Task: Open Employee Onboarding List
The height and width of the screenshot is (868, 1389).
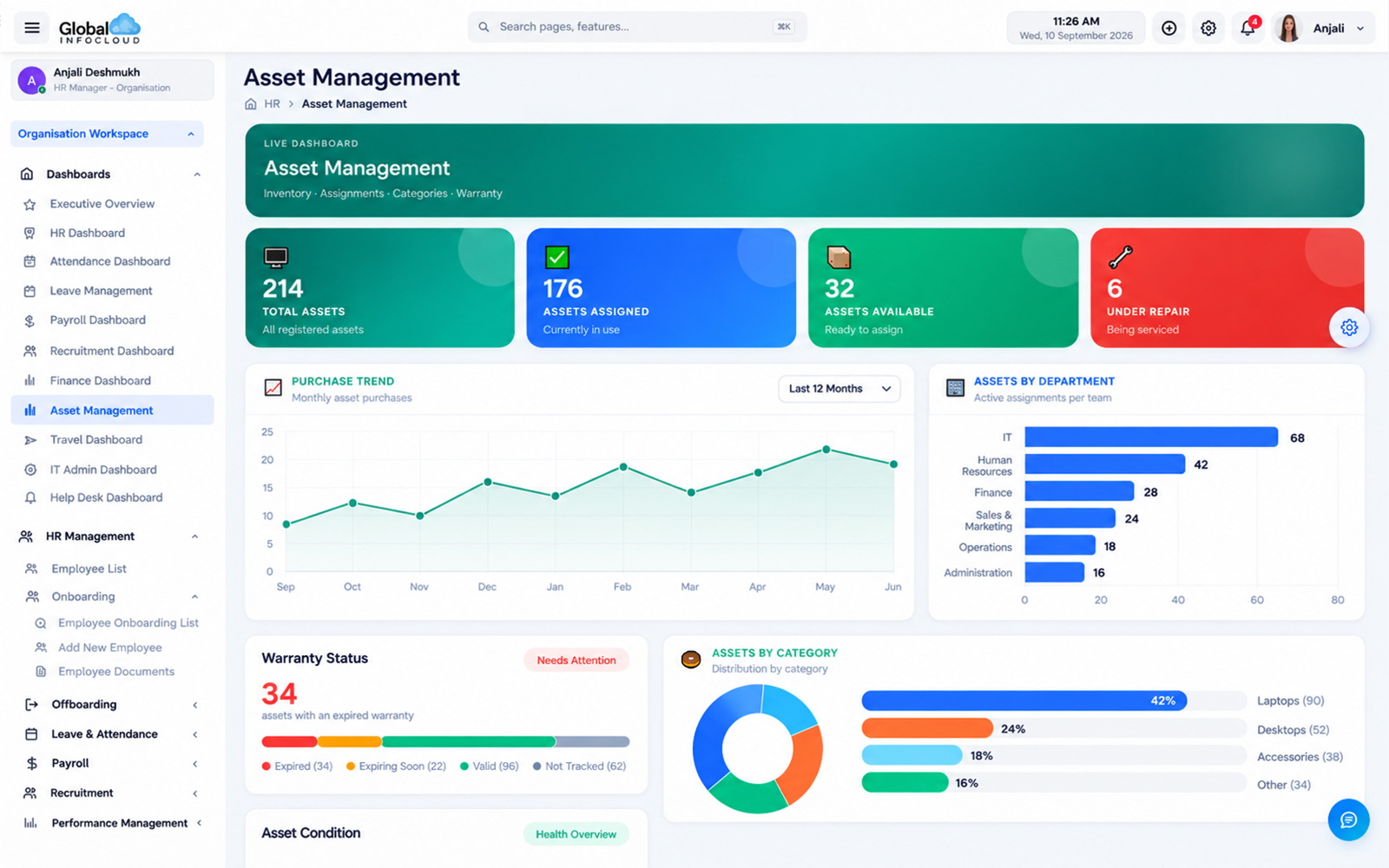Action: coord(128,623)
